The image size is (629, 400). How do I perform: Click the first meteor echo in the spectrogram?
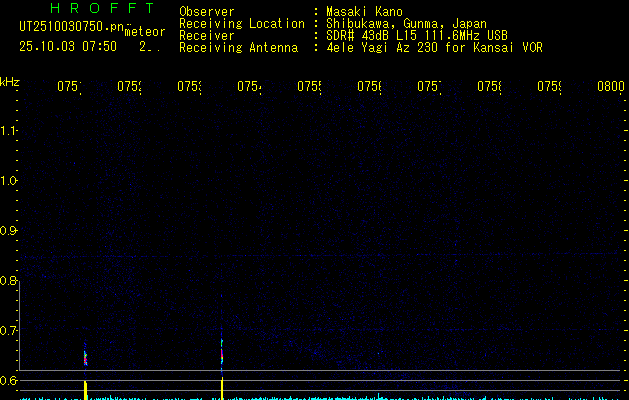click(85, 355)
